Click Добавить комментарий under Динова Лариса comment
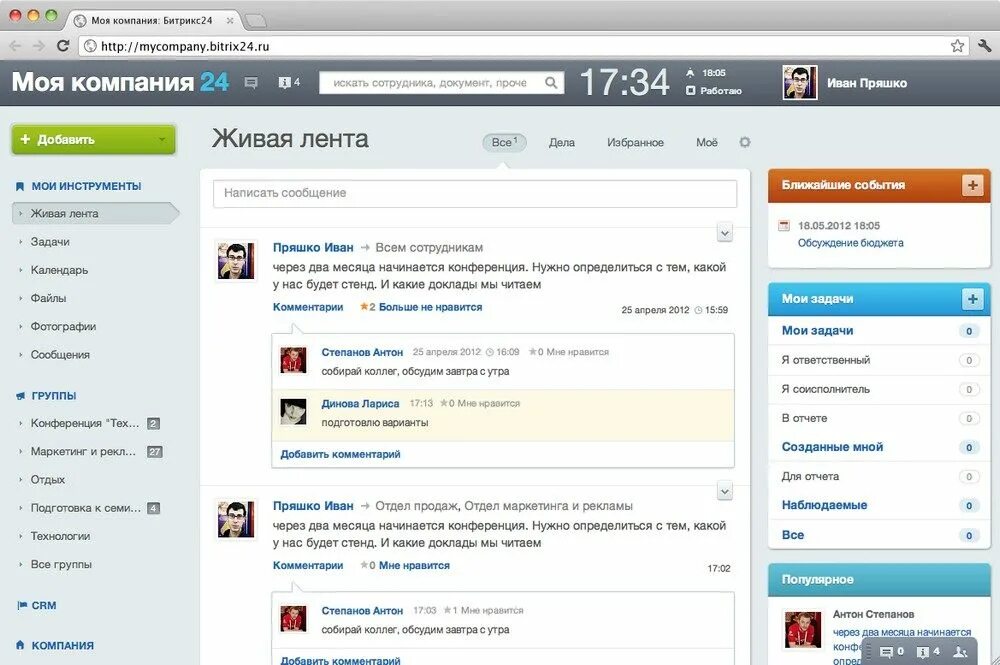 pos(341,455)
